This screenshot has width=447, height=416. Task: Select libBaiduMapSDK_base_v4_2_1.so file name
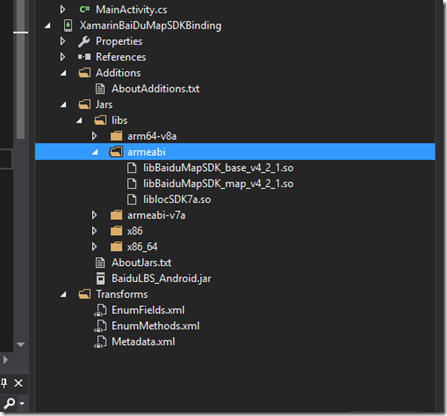[x=218, y=168]
